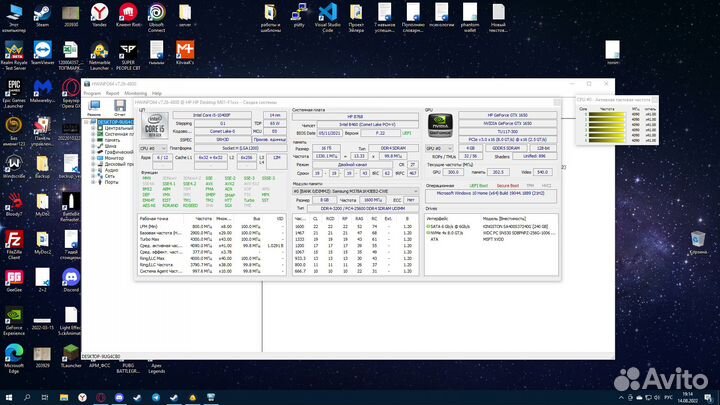Launch TLauncher Minecraft icon
Image resolution: width=720 pixels, height=405 pixels.
click(71, 356)
